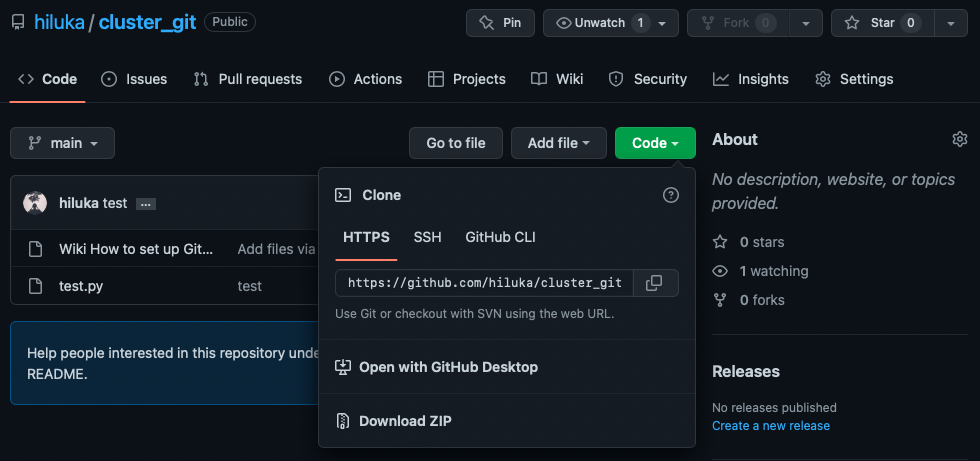Open the Star lists dropdown arrow
Screen dimensions: 980x461
tap(949, 23)
